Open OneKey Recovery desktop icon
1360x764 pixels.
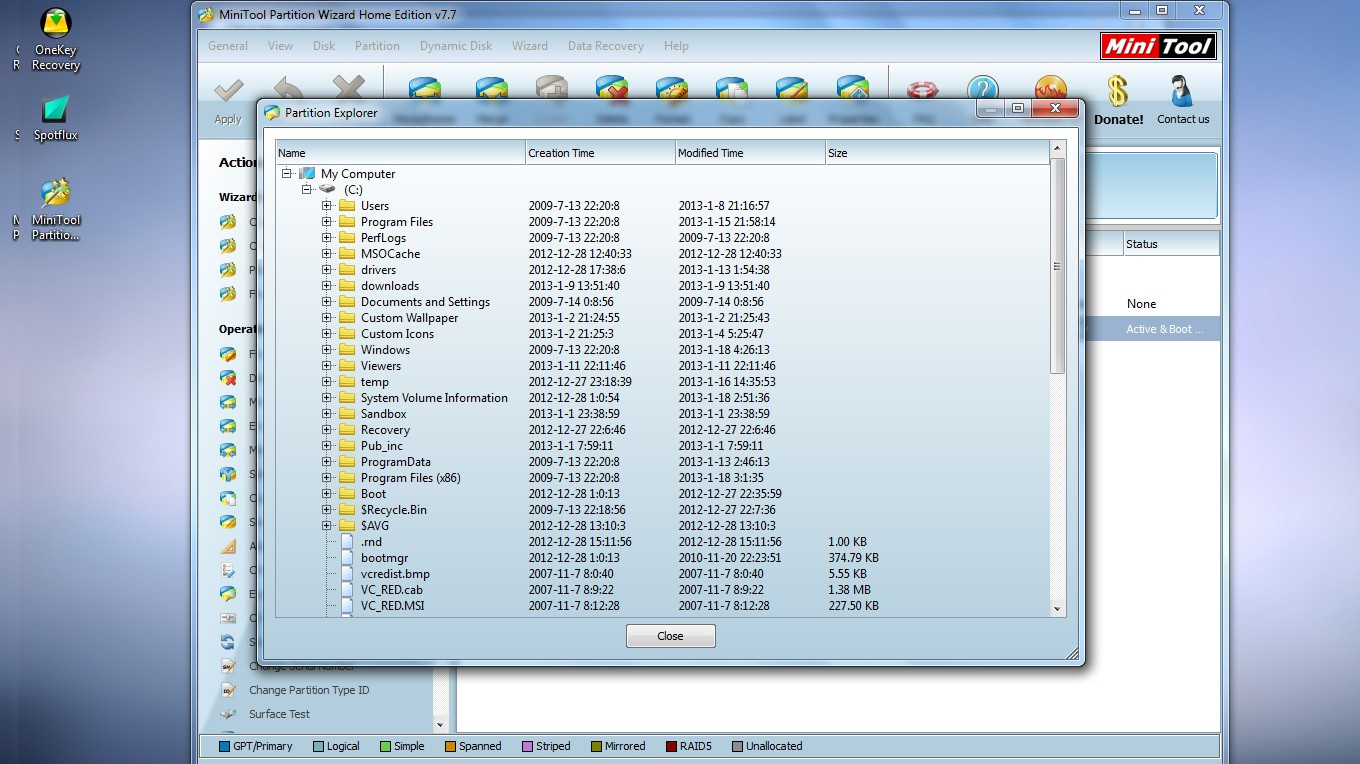pyautogui.click(x=55, y=23)
